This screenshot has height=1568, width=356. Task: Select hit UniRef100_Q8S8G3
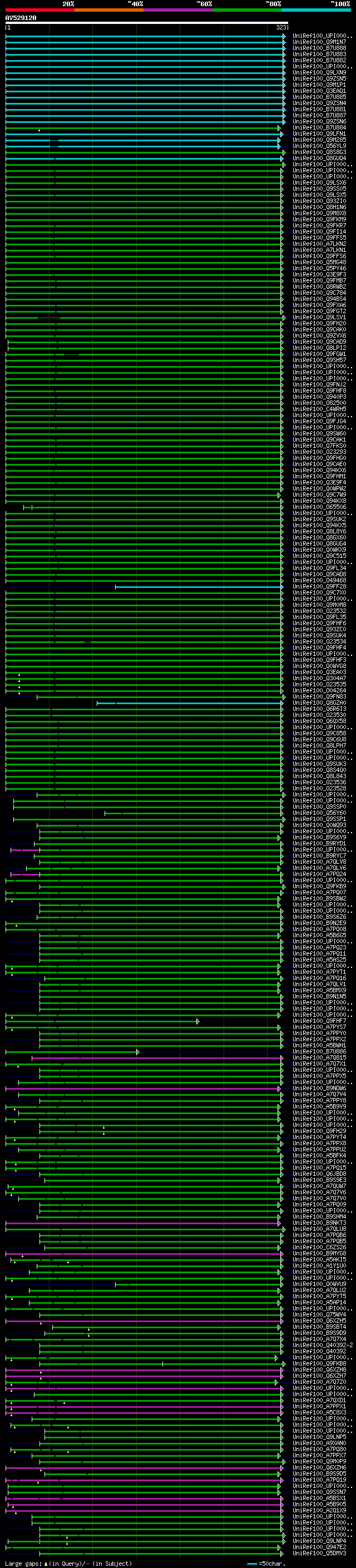(319, 152)
